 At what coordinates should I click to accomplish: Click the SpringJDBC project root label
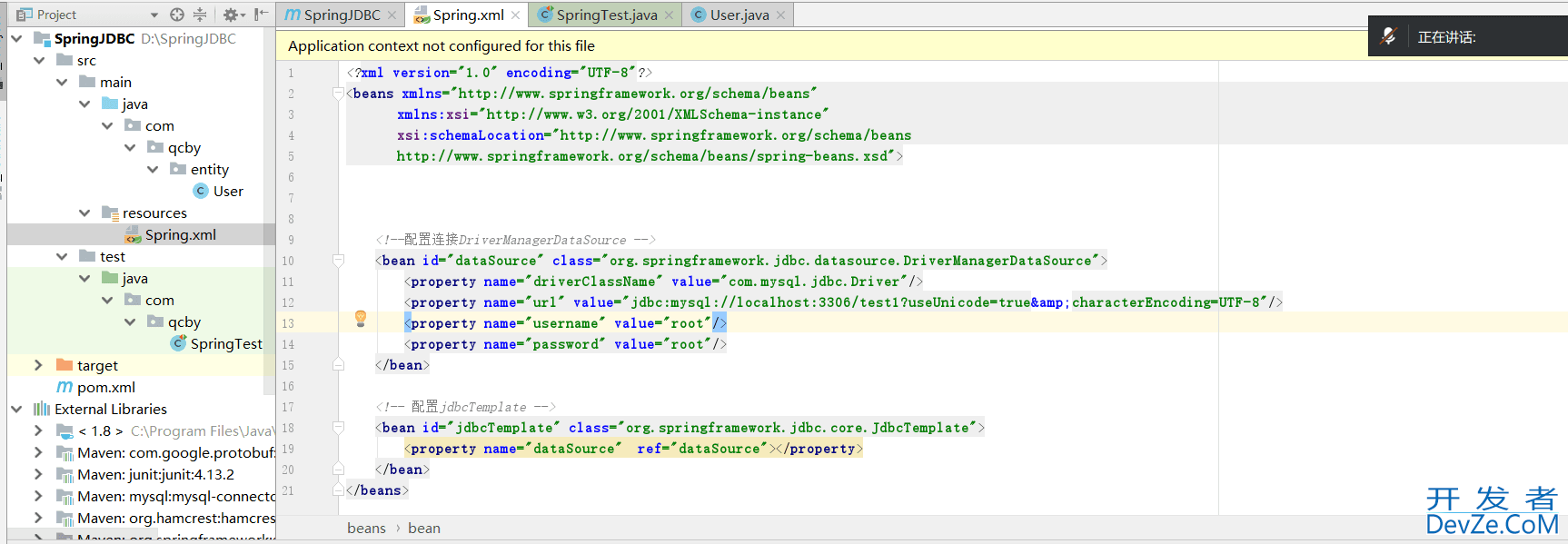tap(94, 38)
